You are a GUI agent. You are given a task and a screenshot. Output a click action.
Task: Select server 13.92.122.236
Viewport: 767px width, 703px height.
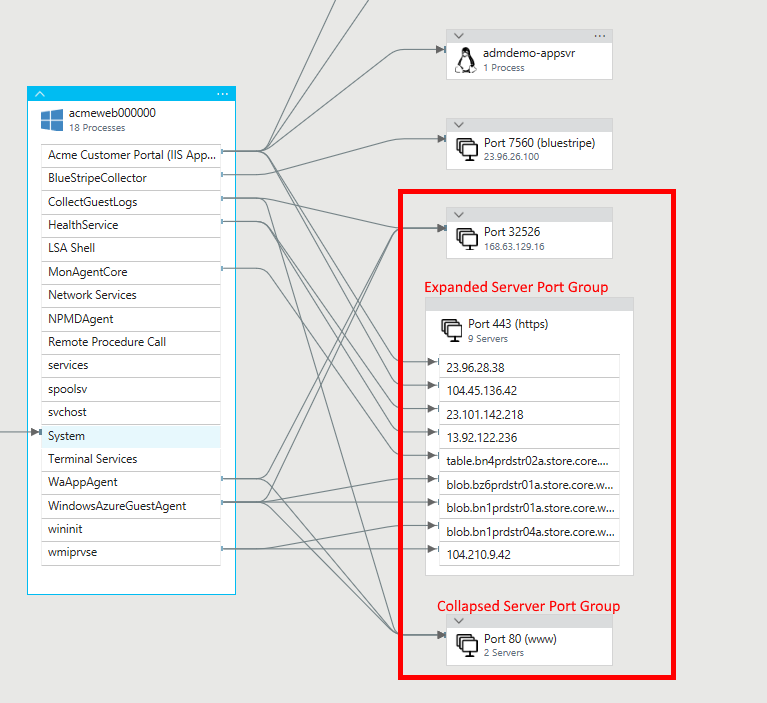click(x=529, y=437)
